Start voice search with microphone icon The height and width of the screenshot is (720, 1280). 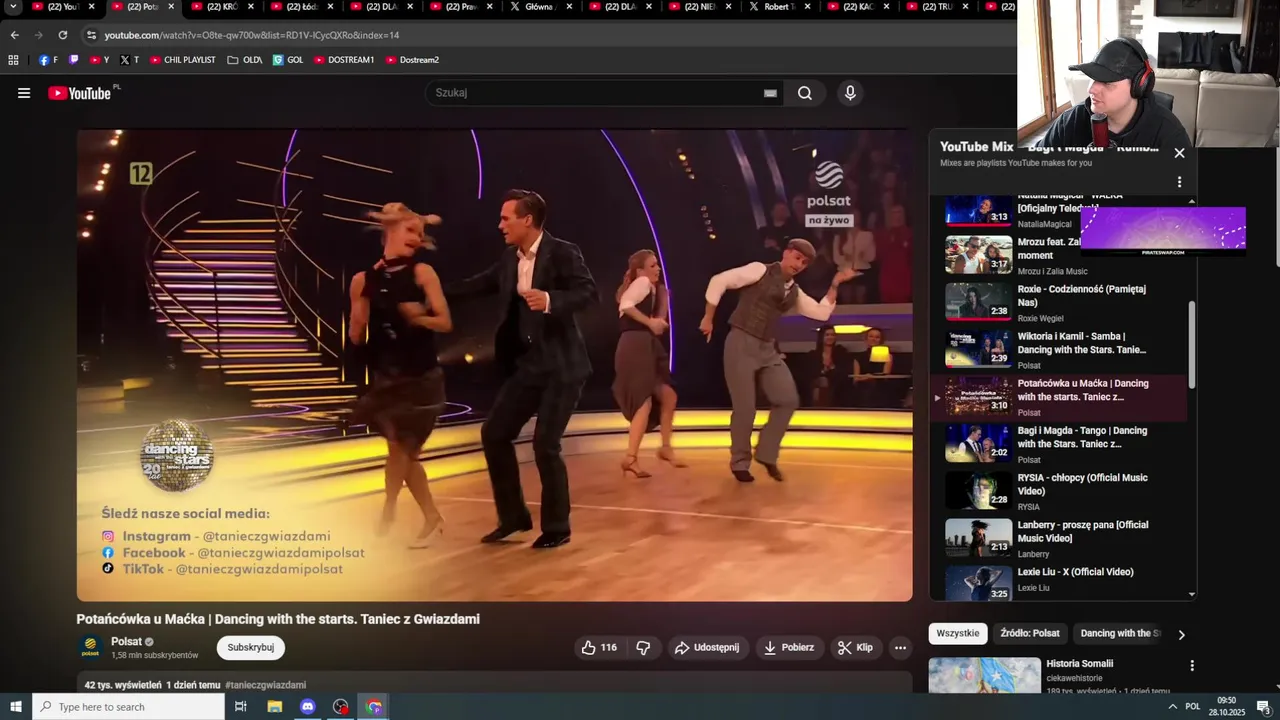pyautogui.click(x=850, y=93)
